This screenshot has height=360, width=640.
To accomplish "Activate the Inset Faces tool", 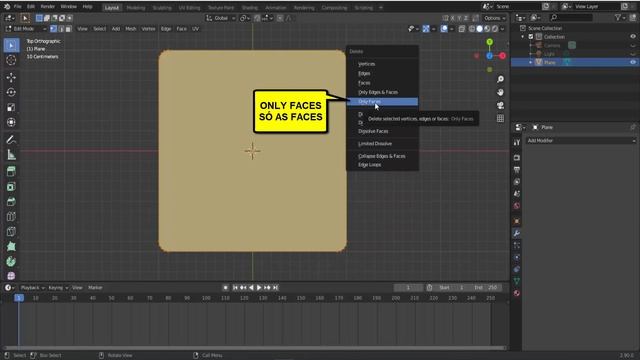I will (x=11, y=187).
